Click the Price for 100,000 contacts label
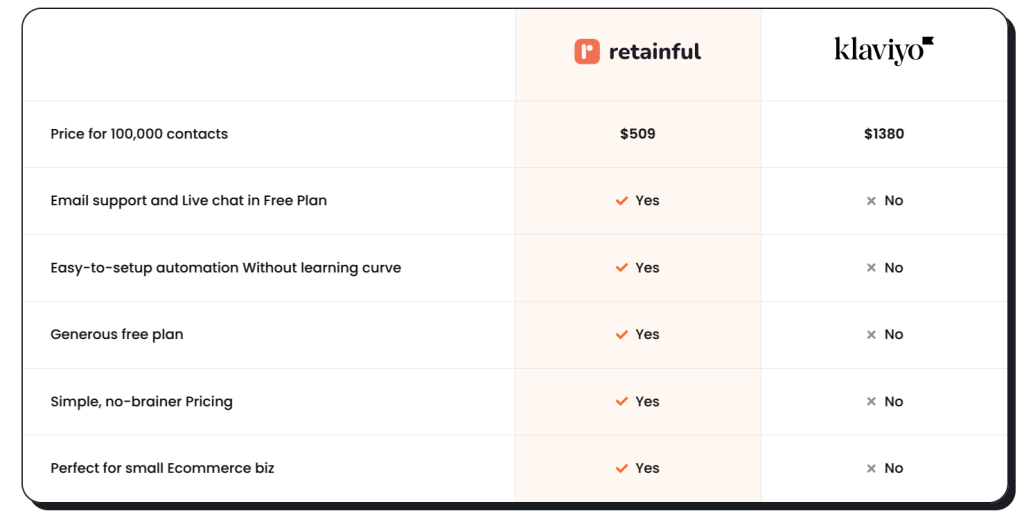1024x520 pixels. click(139, 134)
